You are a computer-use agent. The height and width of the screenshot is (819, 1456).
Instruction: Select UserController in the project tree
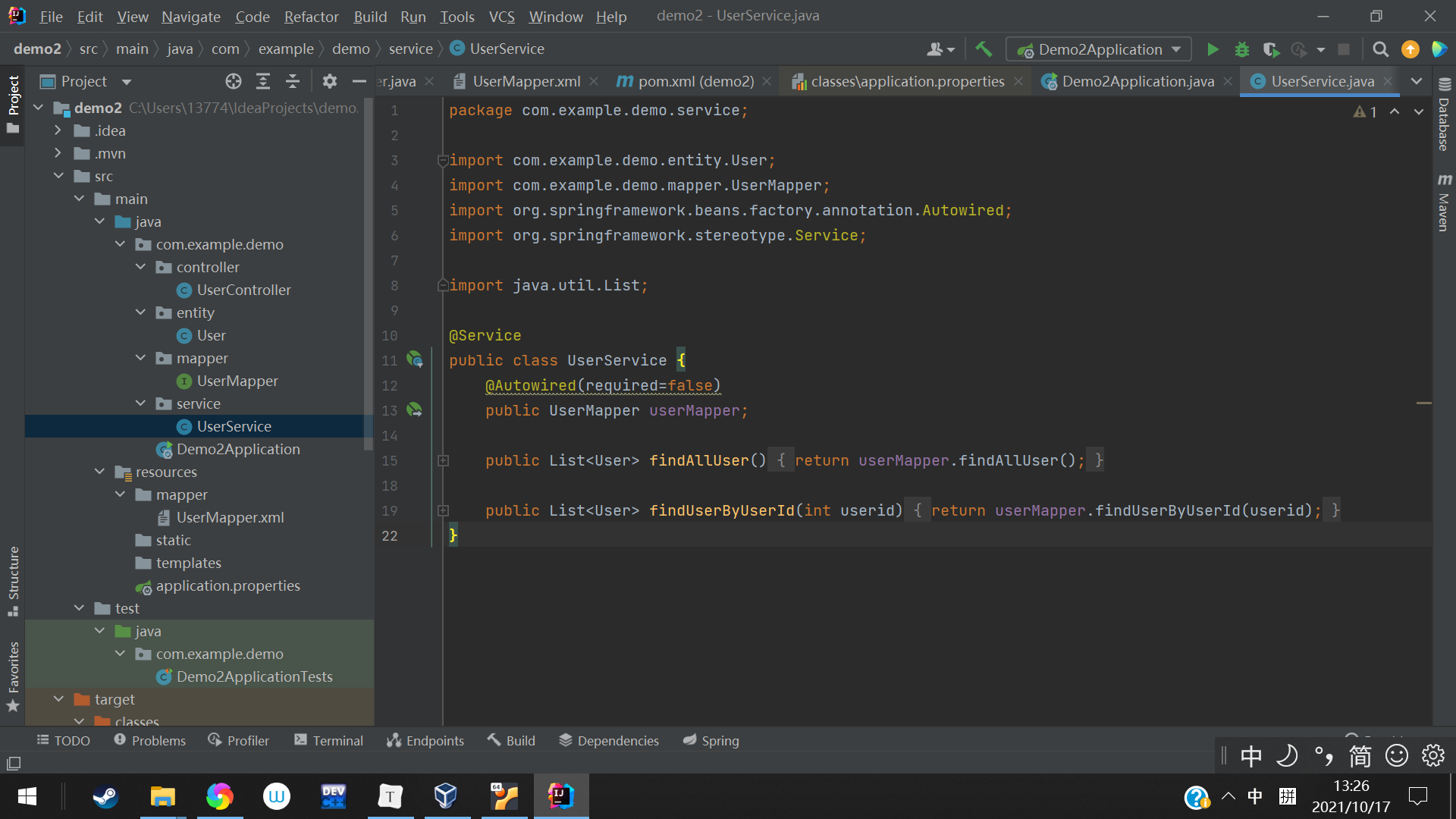pos(243,290)
